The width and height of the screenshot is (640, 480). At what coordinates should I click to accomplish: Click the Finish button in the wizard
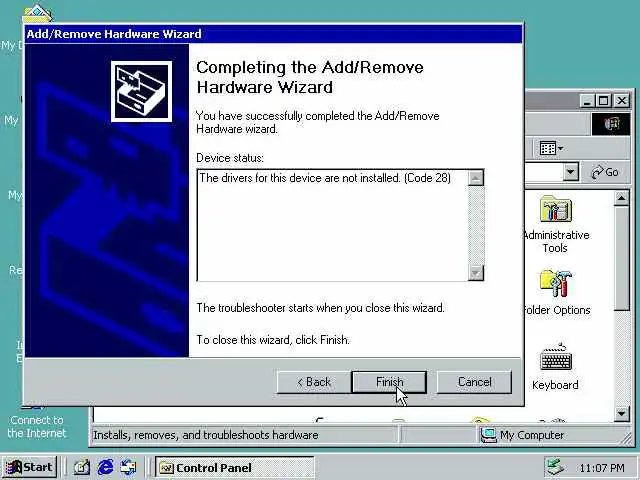coord(389,382)
